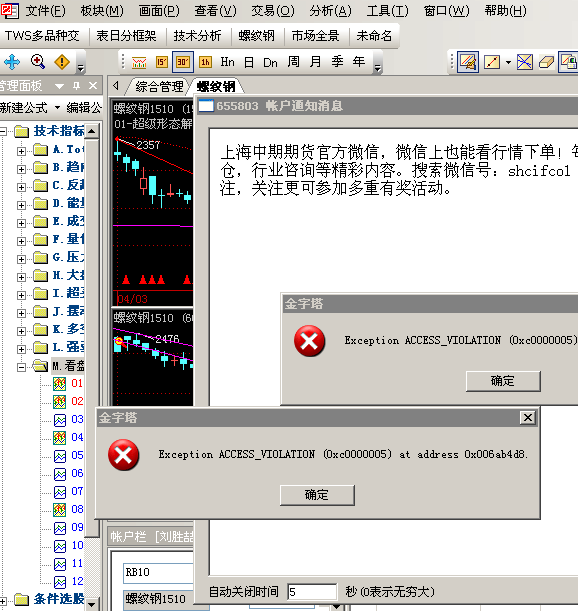Image resolution: width=578 pixels, height=611 pixels.
Task: Open the 文件(F) menu
Action: pyautogui.click(x=46, y=11)
